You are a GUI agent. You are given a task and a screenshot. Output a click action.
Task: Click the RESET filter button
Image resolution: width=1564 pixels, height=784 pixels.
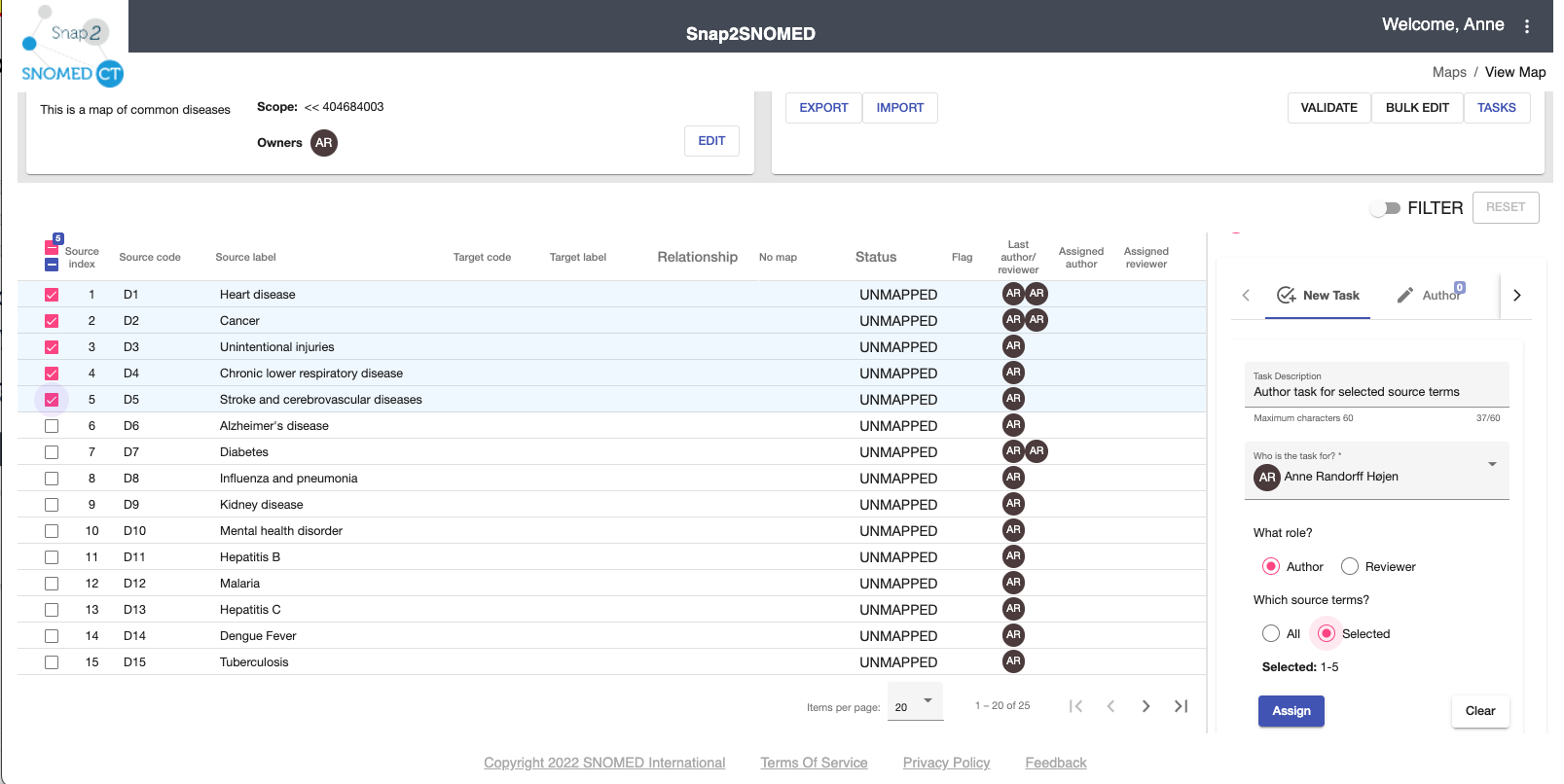click(x=1506, y=207)
